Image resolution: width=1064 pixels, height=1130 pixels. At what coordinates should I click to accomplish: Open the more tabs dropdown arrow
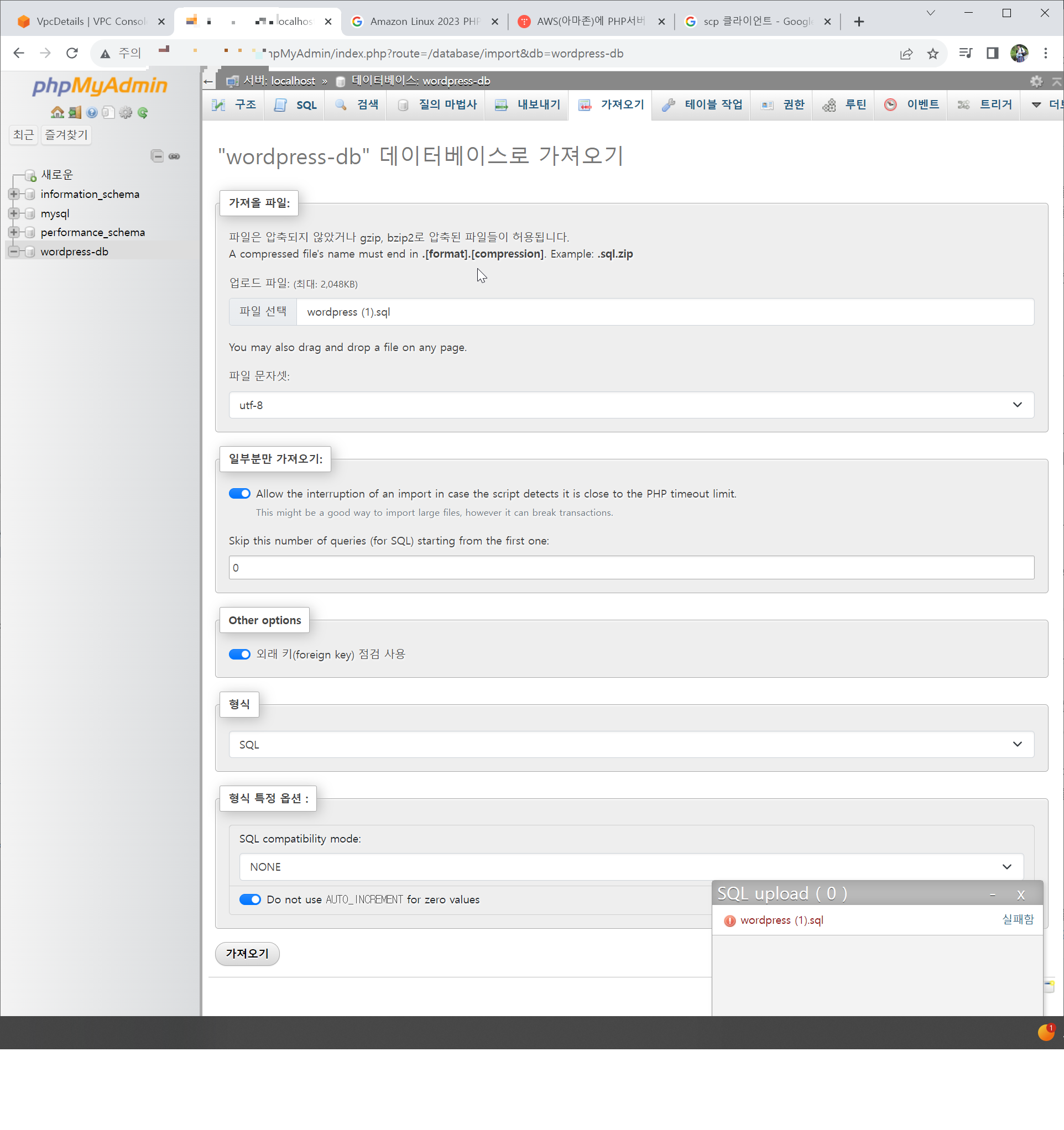pyautogui.click(x=1036, y=104)
